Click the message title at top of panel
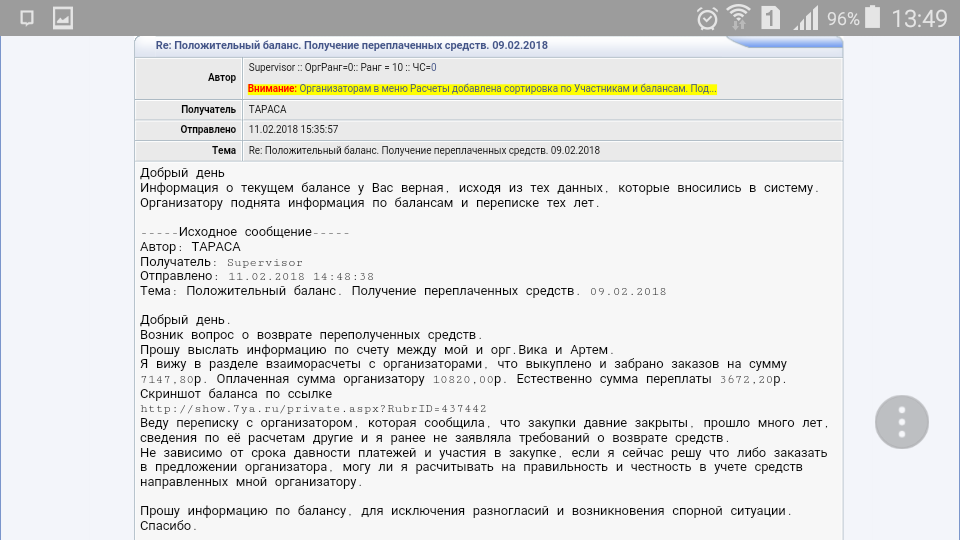Image resolution: width=960 pixels, height=540 pixels. (x=351, y=46)
